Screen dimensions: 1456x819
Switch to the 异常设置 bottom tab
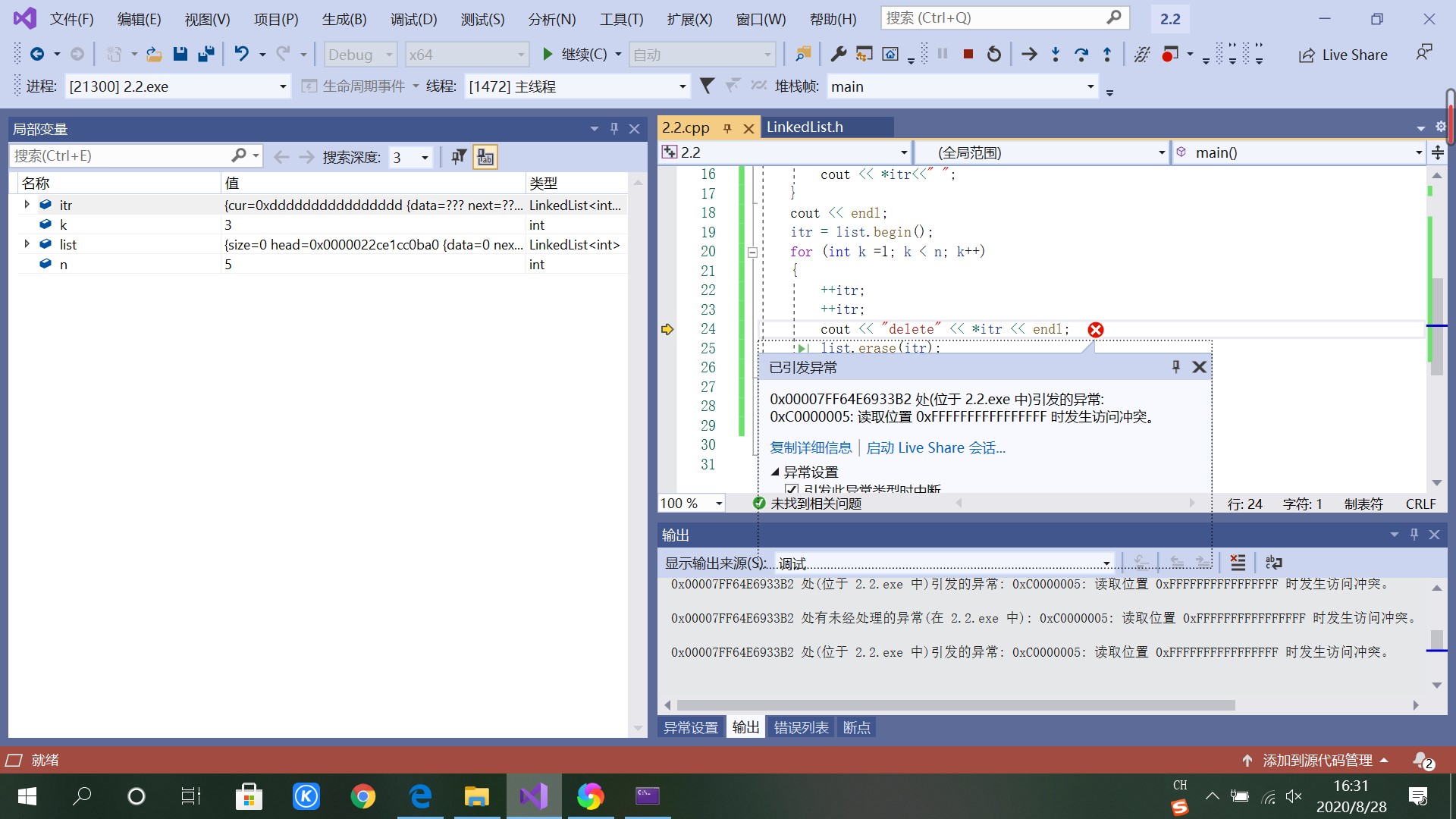coord(690,727)
